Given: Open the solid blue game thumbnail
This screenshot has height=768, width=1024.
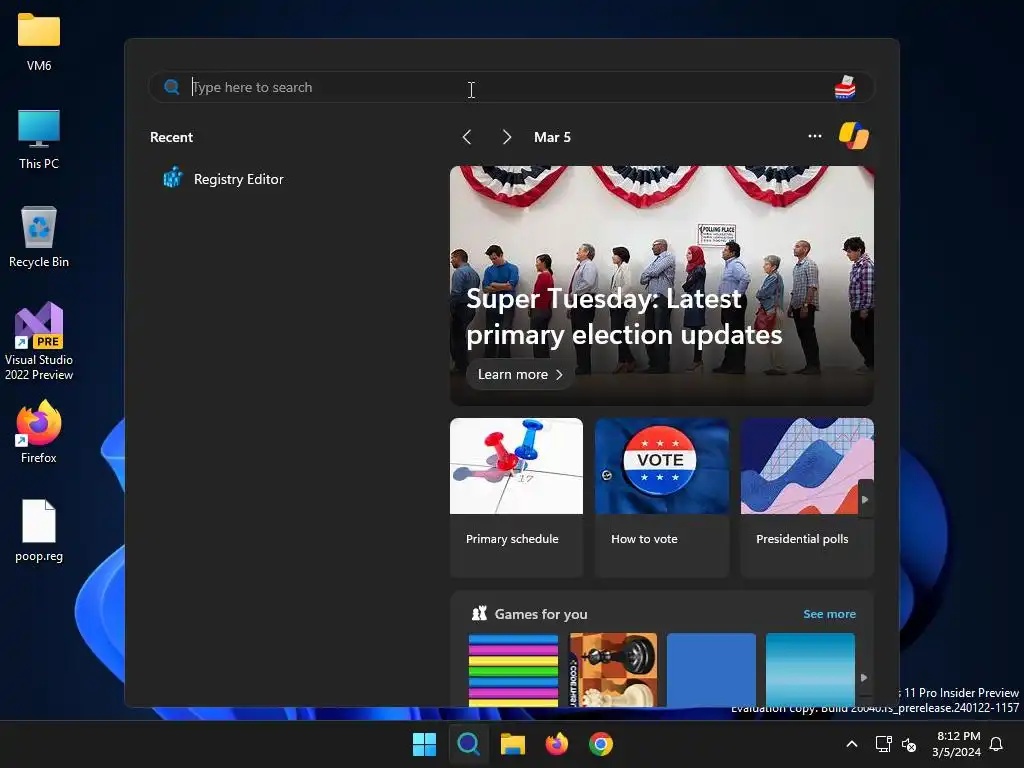Looking at the screenshot, I should coord(711,670).
